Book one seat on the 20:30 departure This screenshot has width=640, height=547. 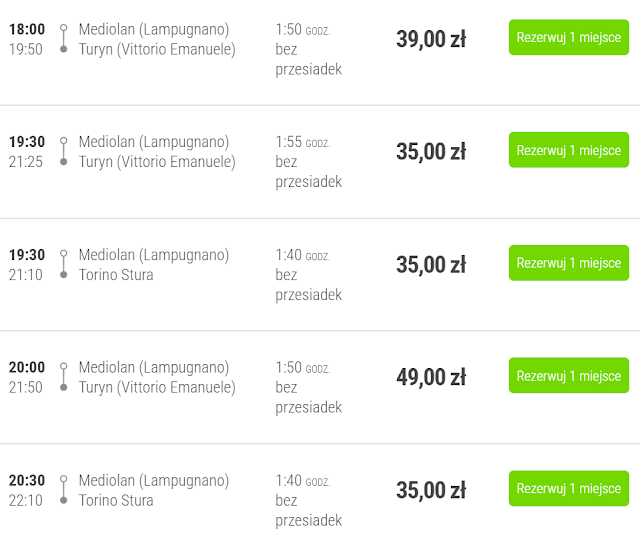click(x=568, y=489)
